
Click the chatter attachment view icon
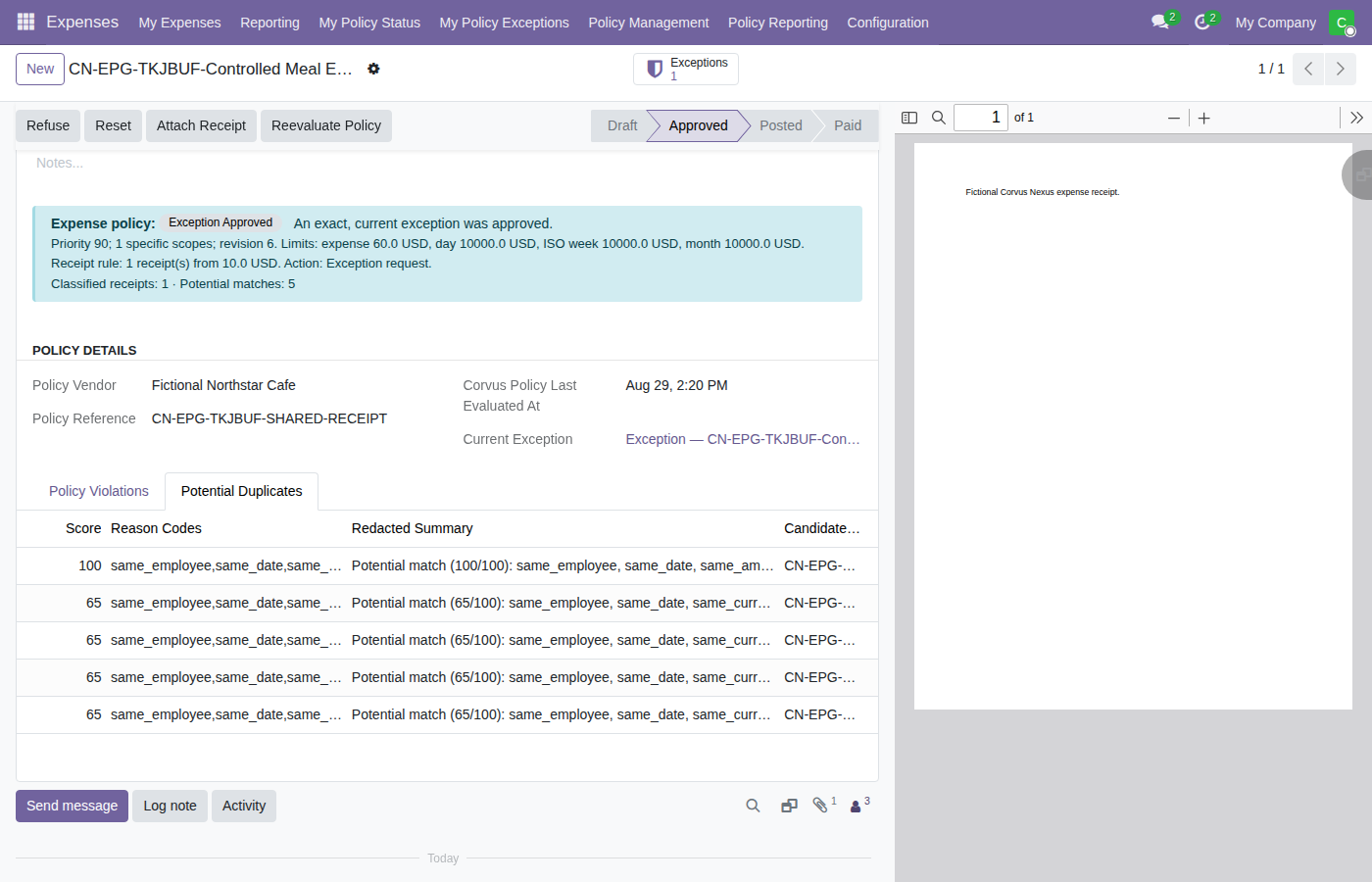point(789,806)
